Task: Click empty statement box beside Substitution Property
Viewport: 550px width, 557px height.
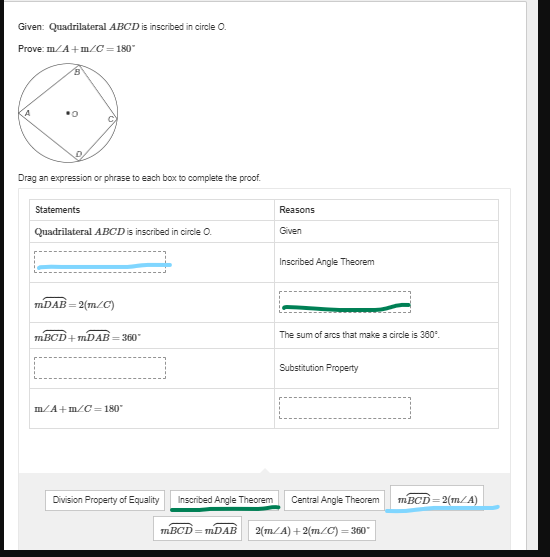Action: click(x=100, y=368)
